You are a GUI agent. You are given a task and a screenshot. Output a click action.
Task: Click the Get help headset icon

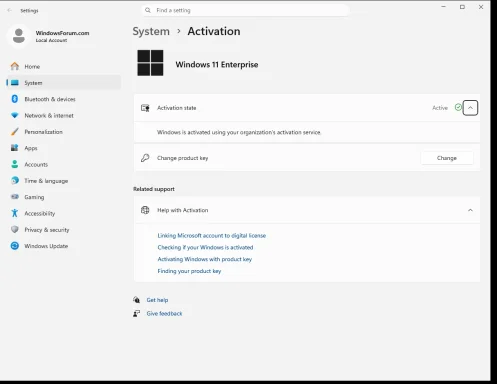pos(136,300)
